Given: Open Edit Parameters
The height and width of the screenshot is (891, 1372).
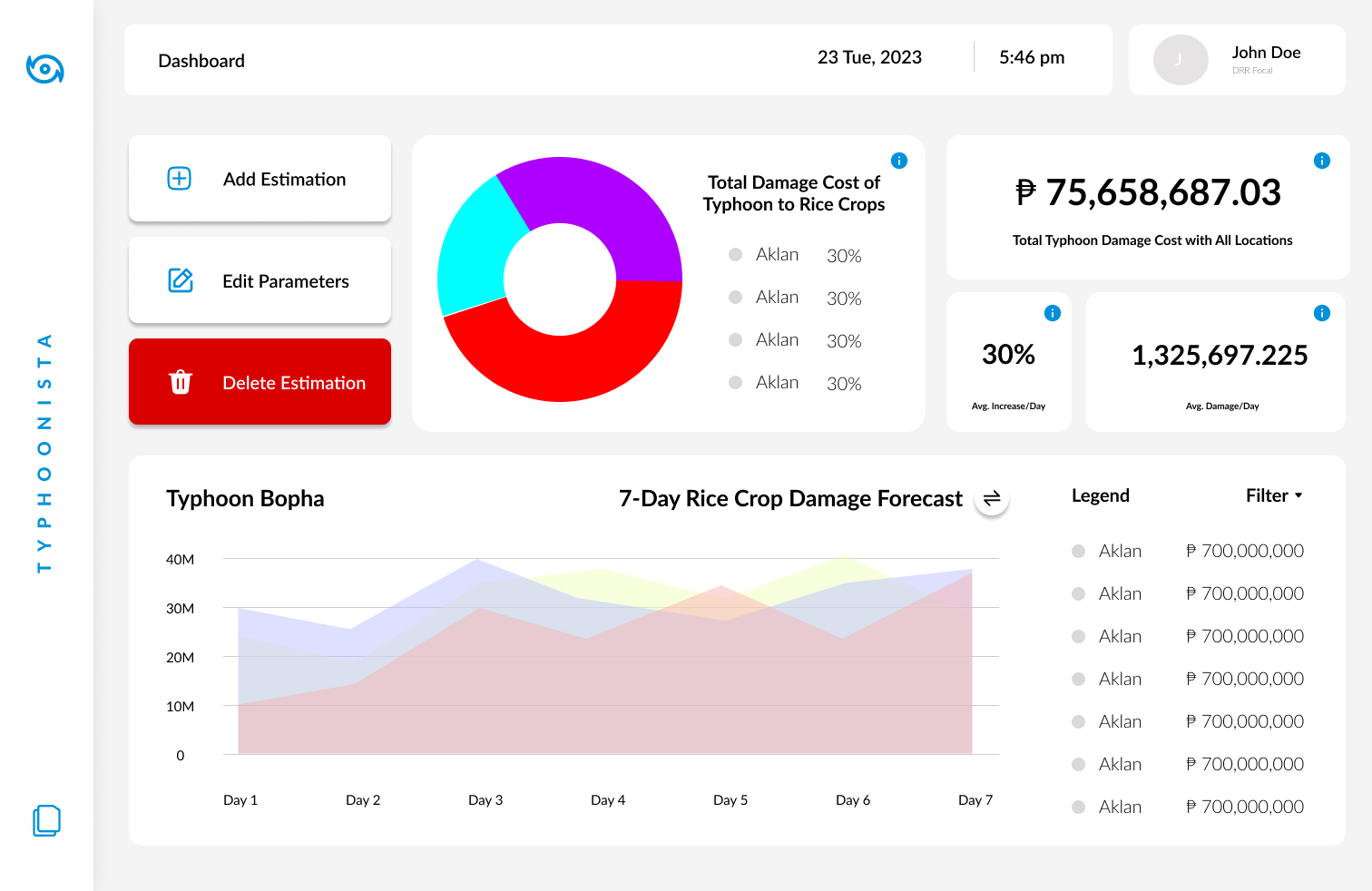Looking at the screenshot, I should pos(260,280).
